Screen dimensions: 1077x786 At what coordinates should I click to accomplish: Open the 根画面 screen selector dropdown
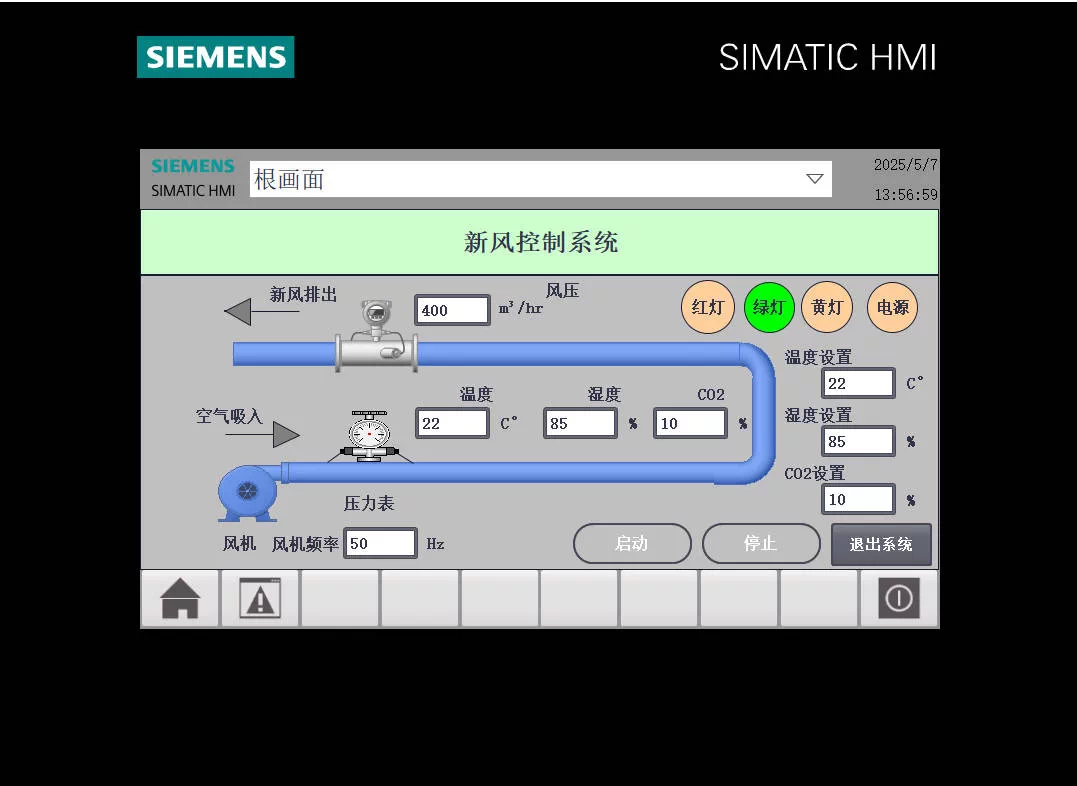coord(817,178)
